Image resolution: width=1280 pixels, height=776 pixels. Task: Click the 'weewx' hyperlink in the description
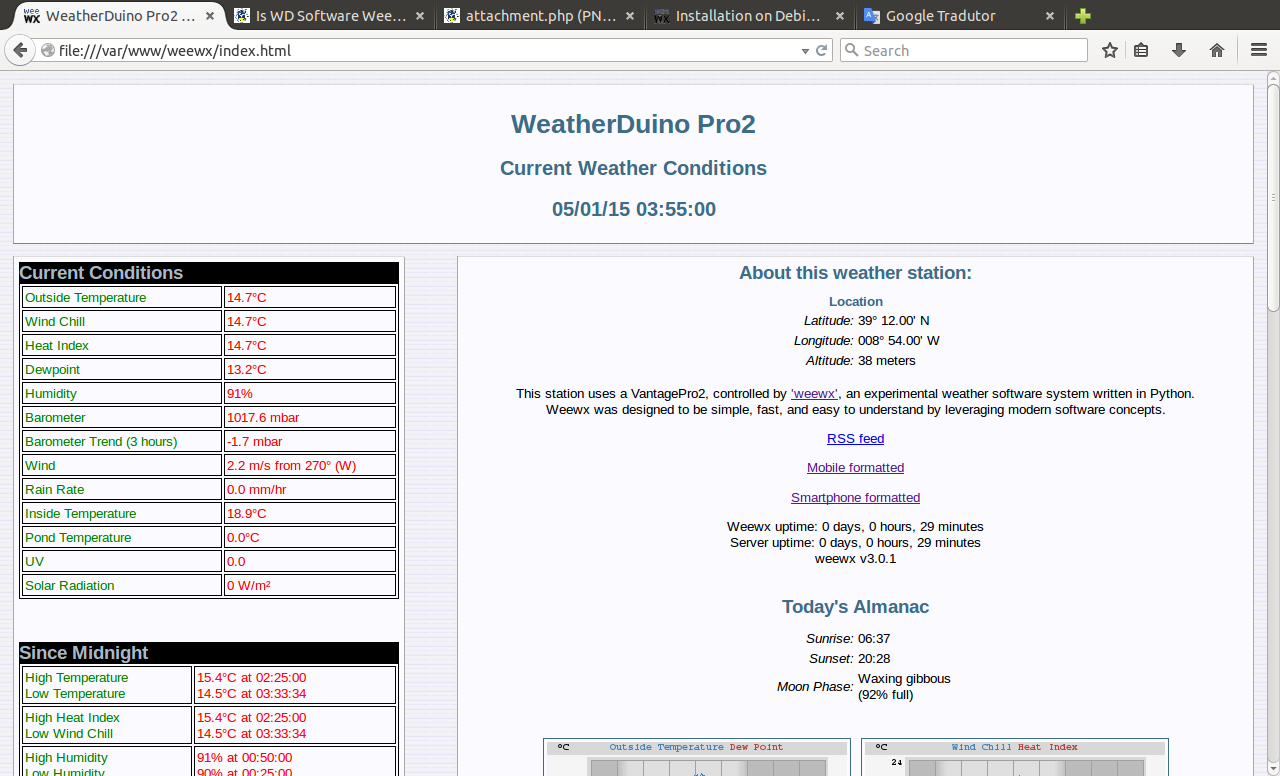(814, 394)
